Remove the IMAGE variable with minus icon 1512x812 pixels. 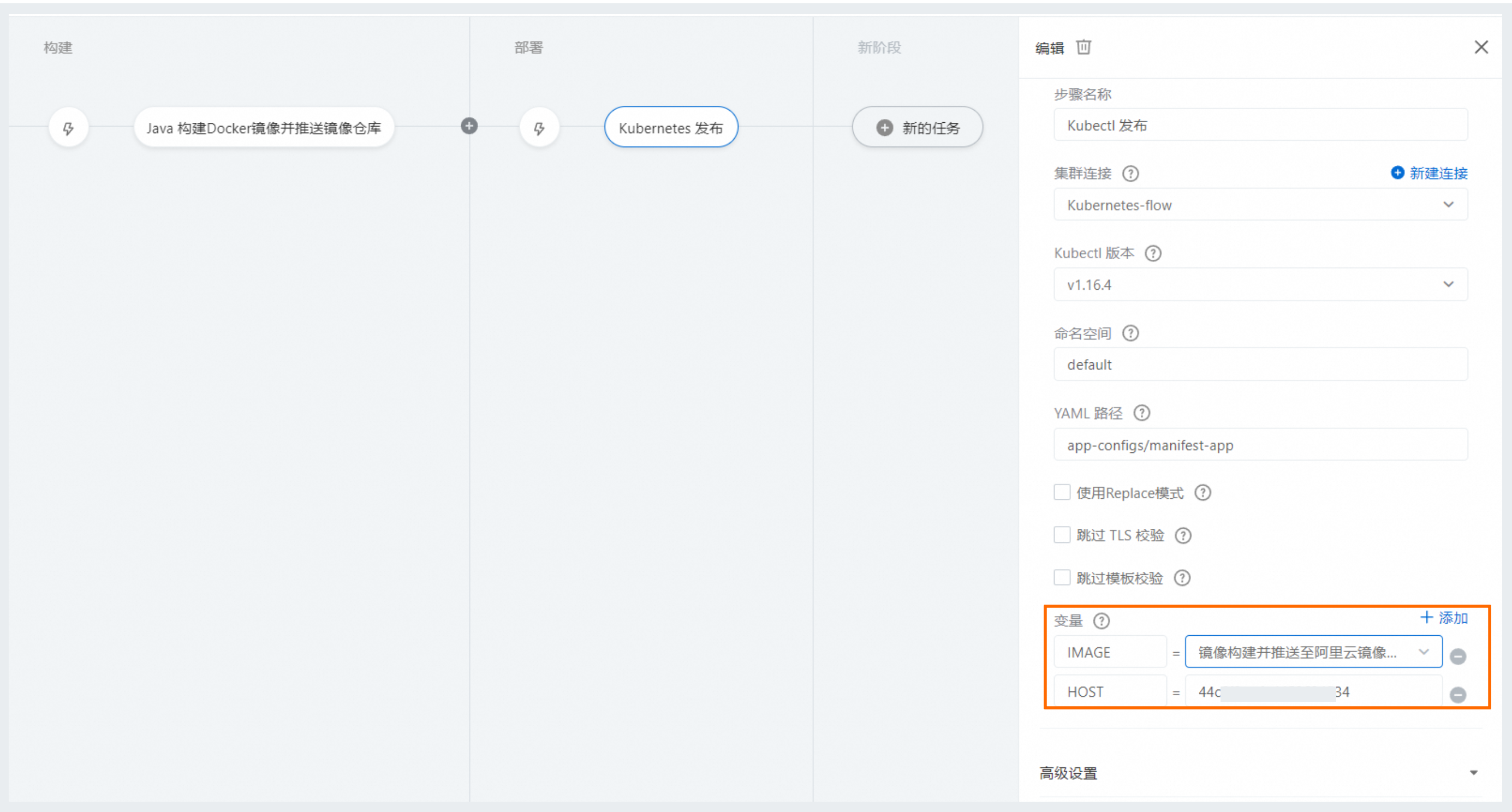pyautogui.click(x=1458, y=656)
